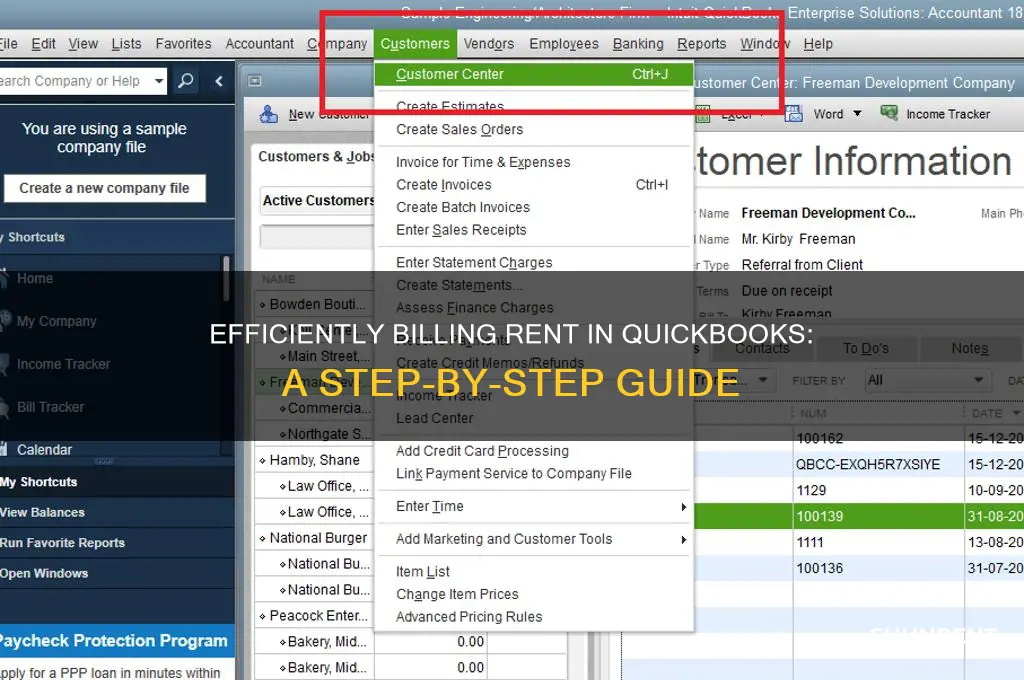Image resolution: width=1024 pixels, height=680 pixels.
Task: Select Change Item Prices
Action: [457, 594]
